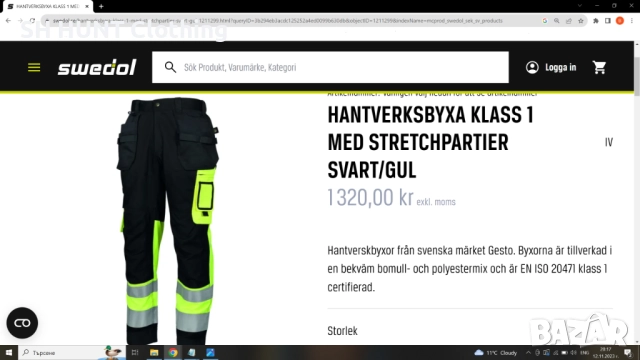Open the weather widget '11°C Cloudy'
The image size is (640, 360).
[496, 353]
